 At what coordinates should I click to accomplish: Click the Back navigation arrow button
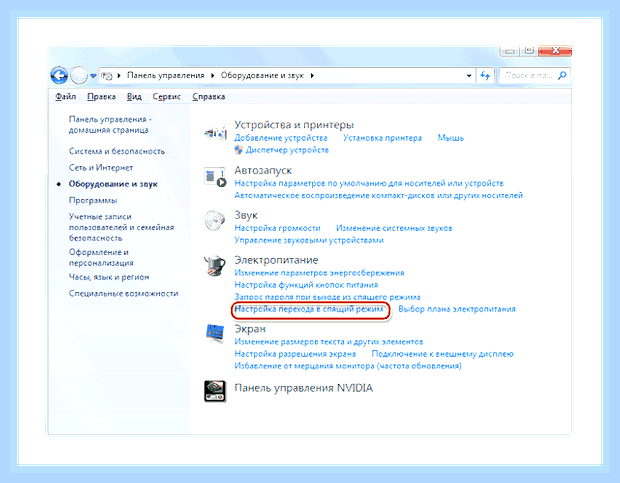point(59,75)
